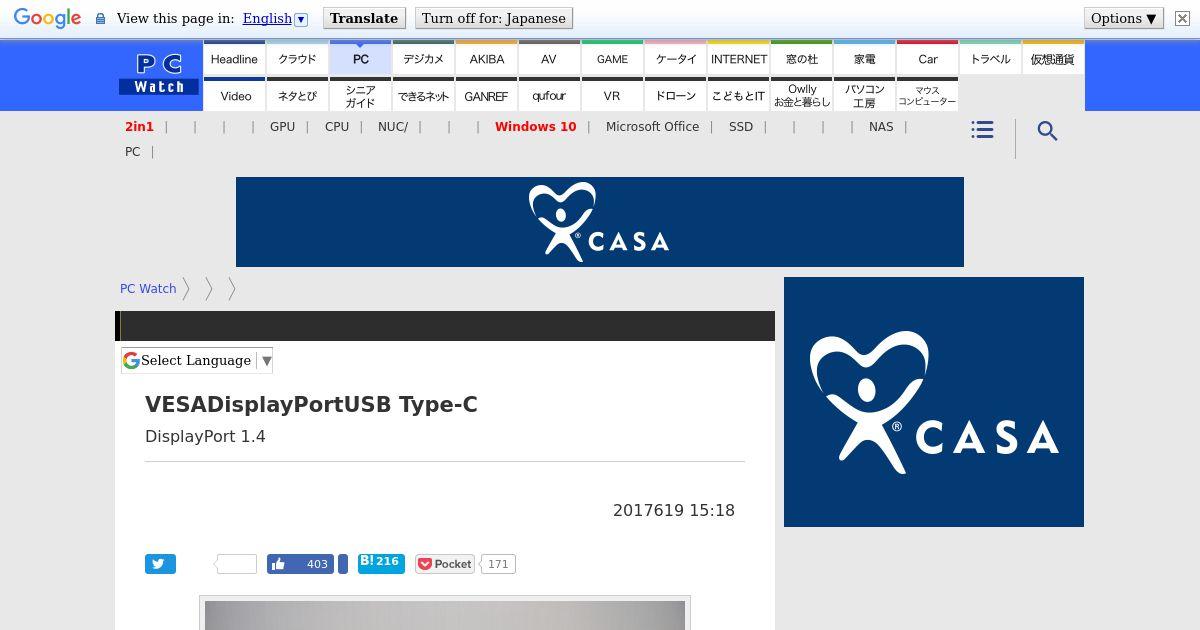Open the Car tab

[x=928, y=58]
